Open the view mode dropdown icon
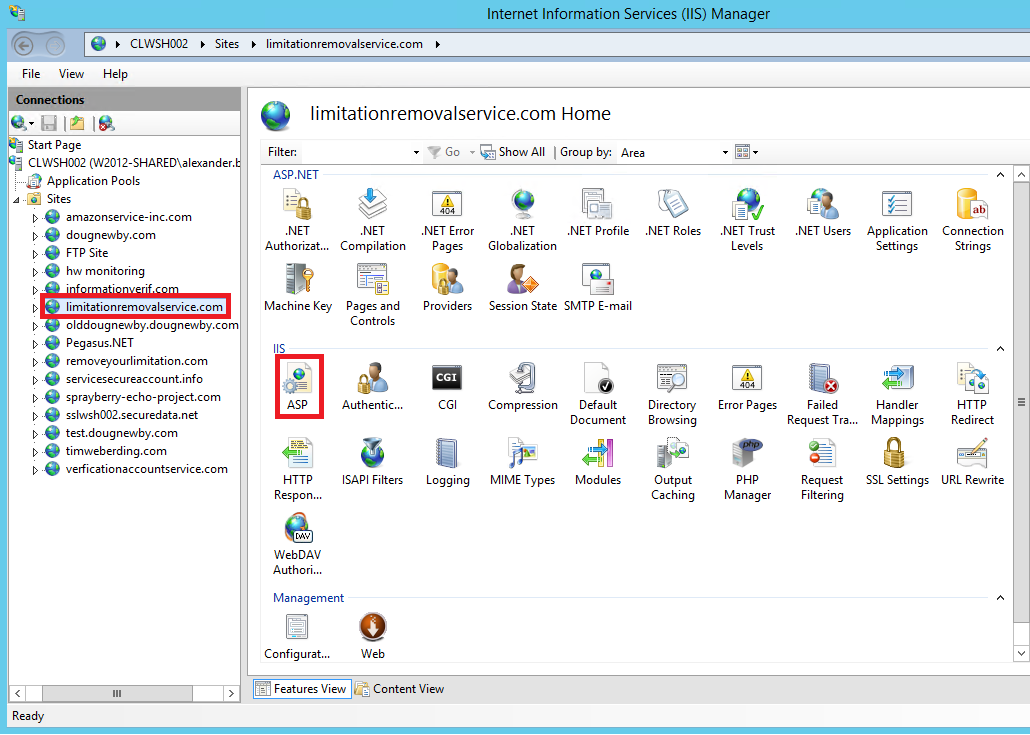This screenshot has height=735, width=1030. (x=747, y=152)
